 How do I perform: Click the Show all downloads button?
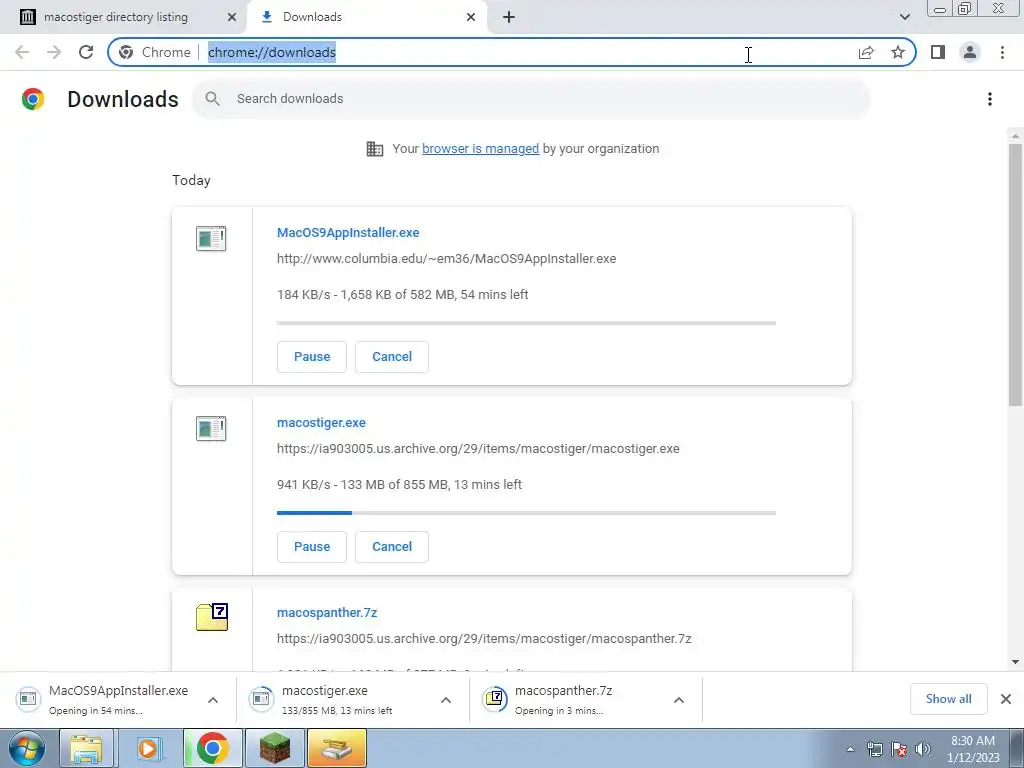[948, 699]
